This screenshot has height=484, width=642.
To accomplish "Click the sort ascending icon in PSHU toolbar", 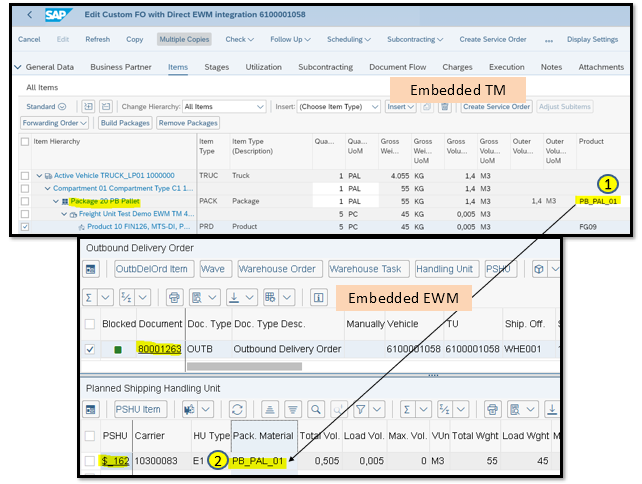I will [270, 409].
